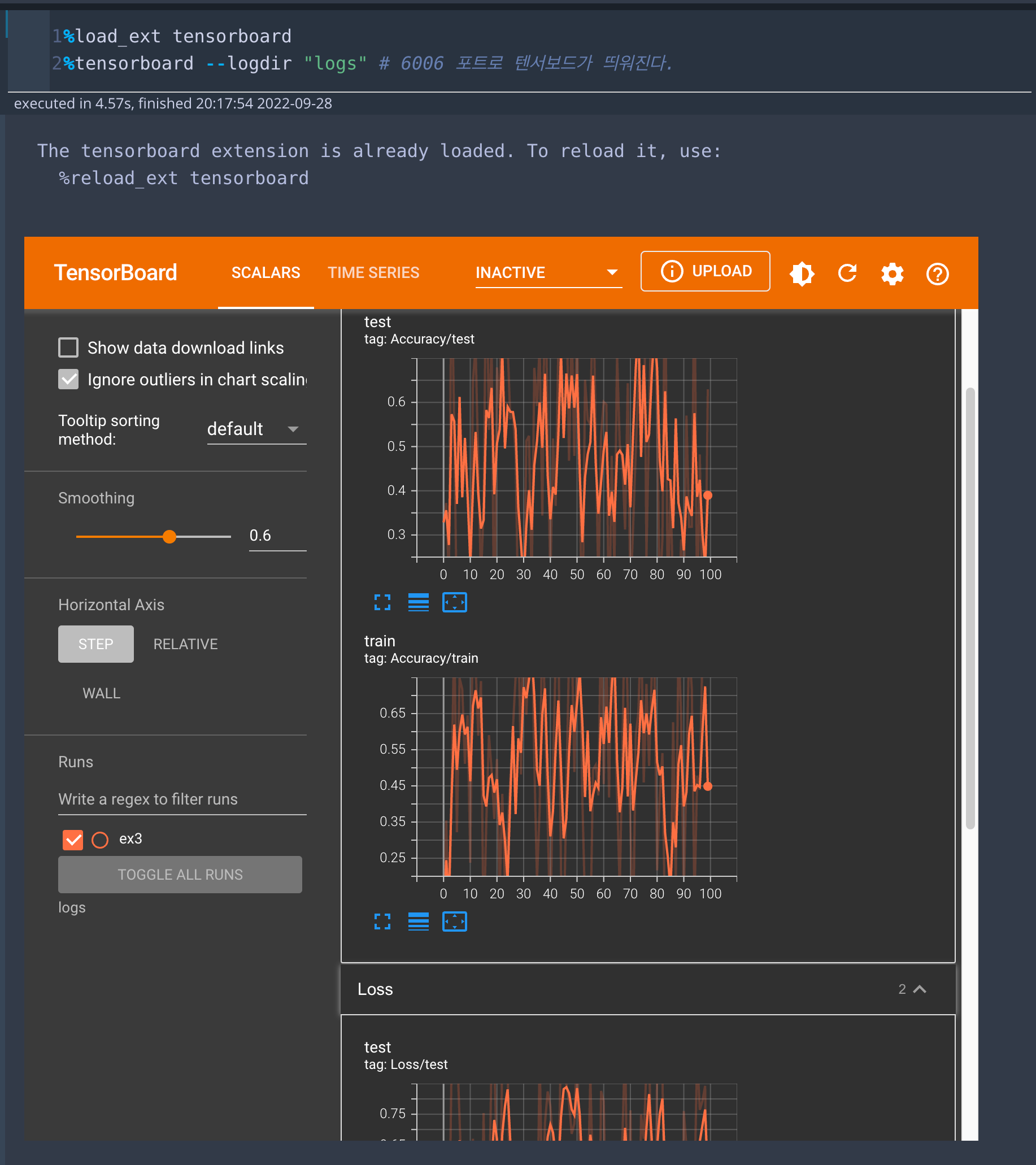Open the help question mark icon

coord(937,273)
